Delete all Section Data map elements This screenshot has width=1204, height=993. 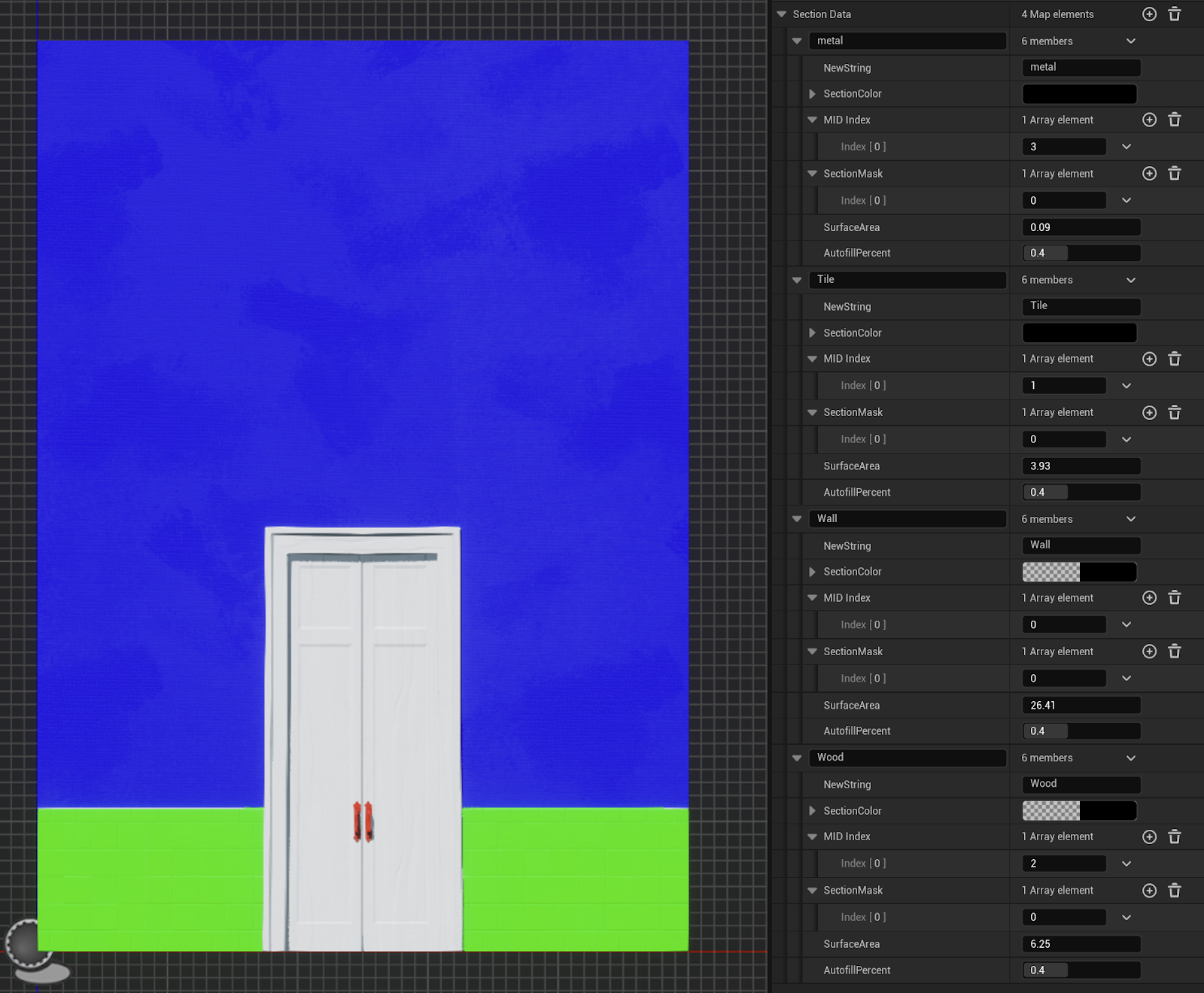tap(1174, 14)
